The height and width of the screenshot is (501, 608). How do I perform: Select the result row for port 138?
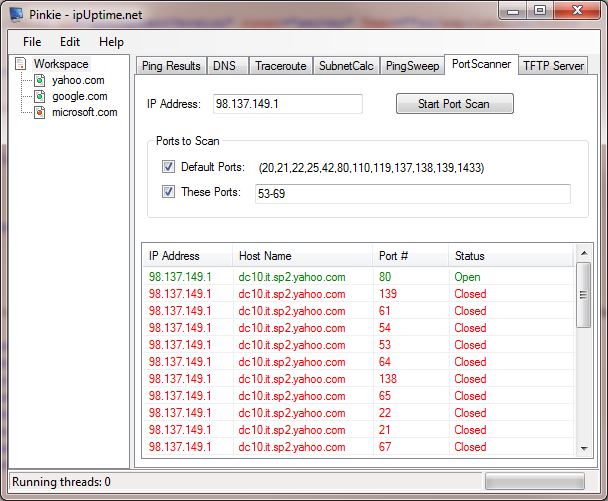point(358,379)
